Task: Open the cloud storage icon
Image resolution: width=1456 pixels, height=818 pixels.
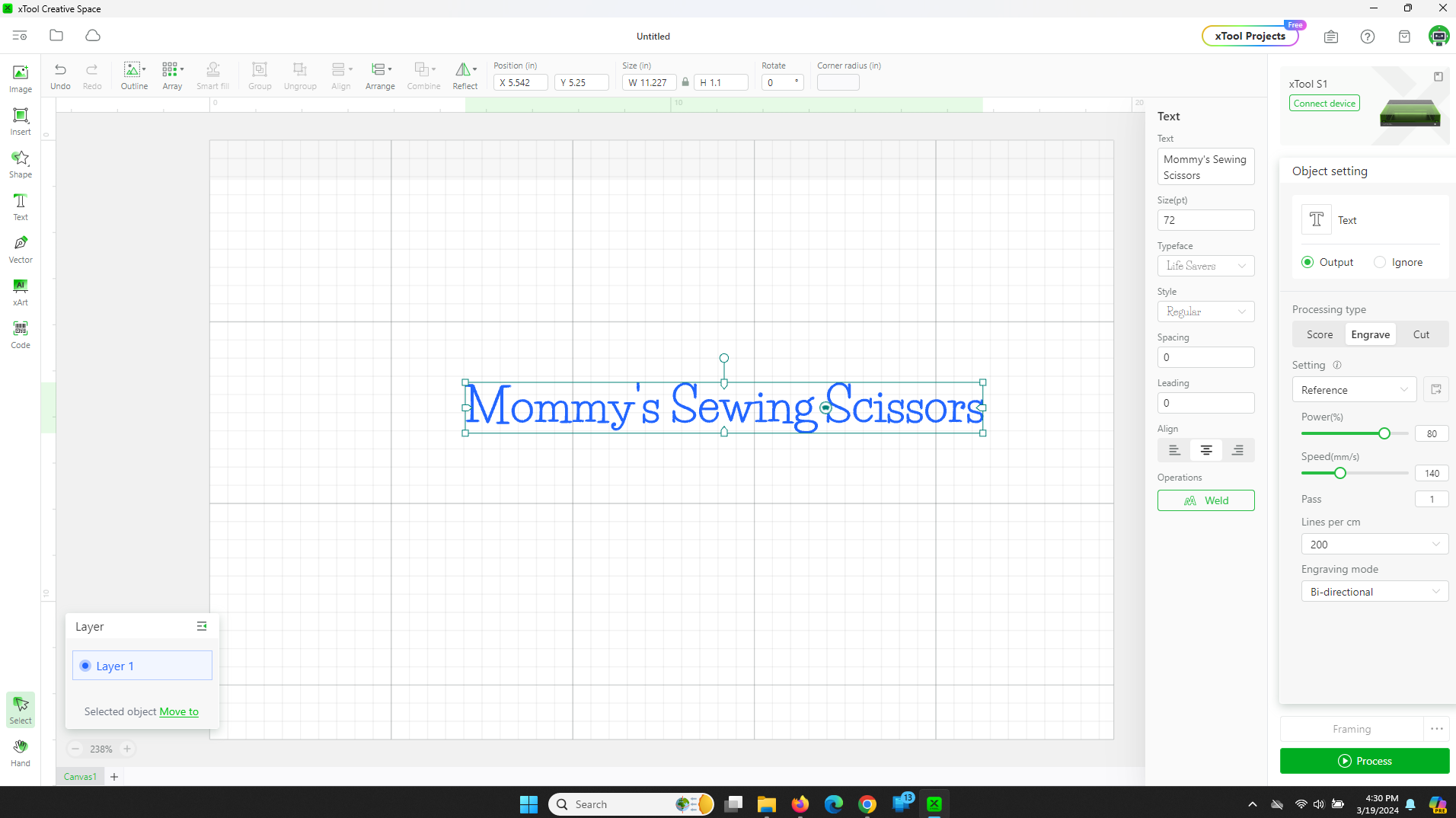Action: click(93, 36)
